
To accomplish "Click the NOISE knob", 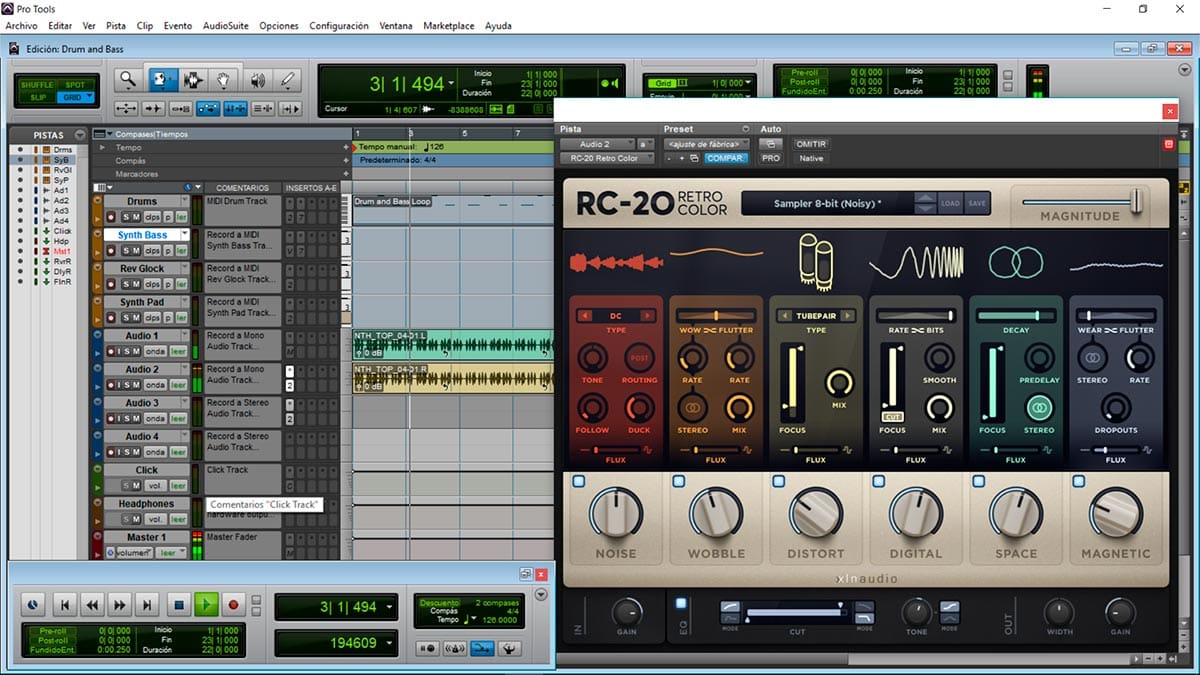I will click(616, 514).
